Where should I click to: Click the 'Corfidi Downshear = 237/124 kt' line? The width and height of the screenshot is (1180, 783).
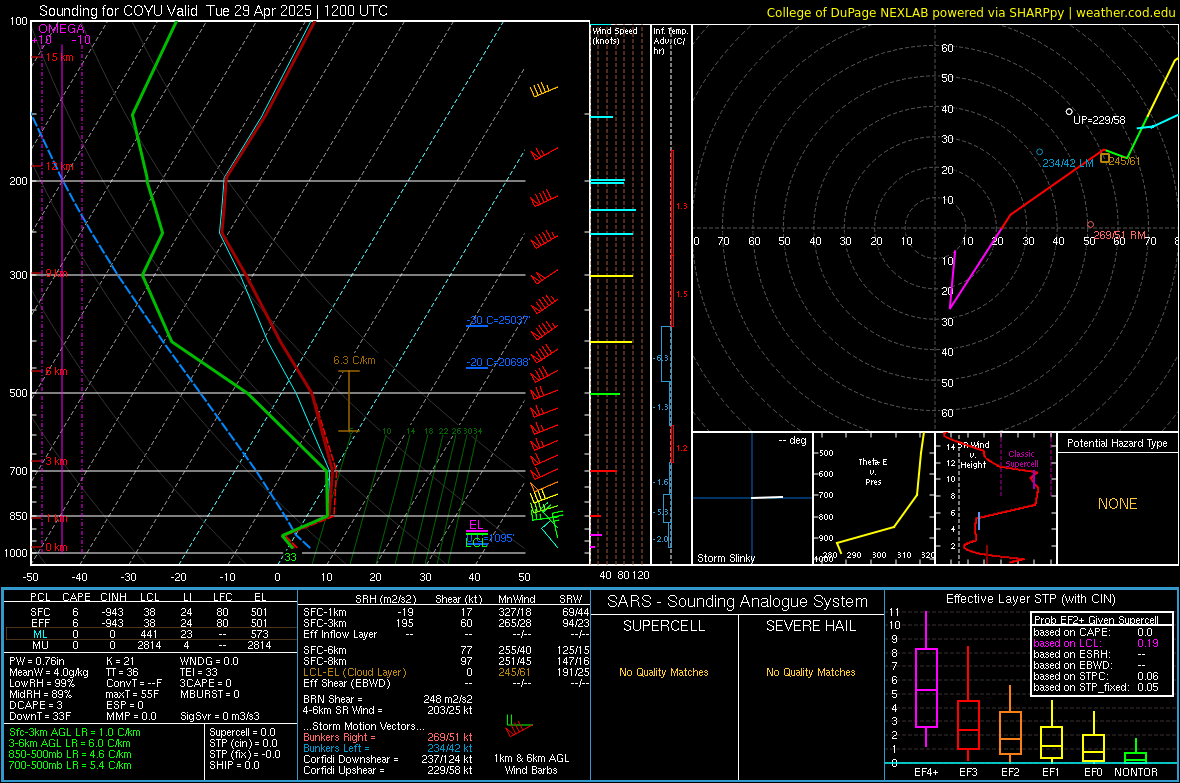(388, 759)
